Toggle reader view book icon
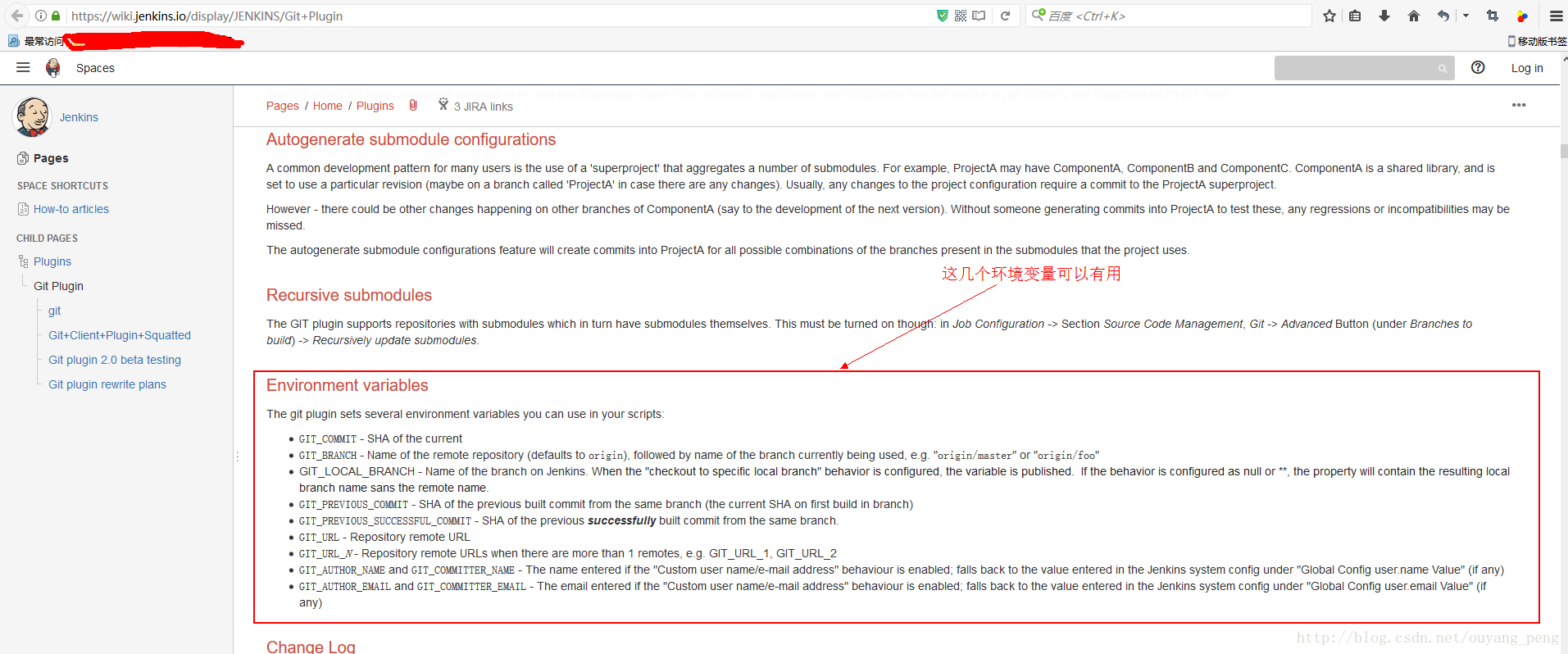 979,16
